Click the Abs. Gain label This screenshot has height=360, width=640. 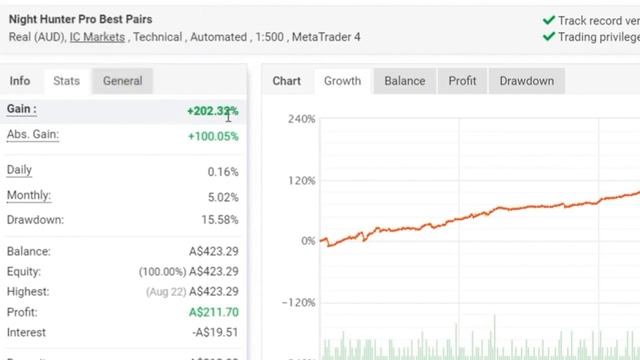tap(33, 135)
